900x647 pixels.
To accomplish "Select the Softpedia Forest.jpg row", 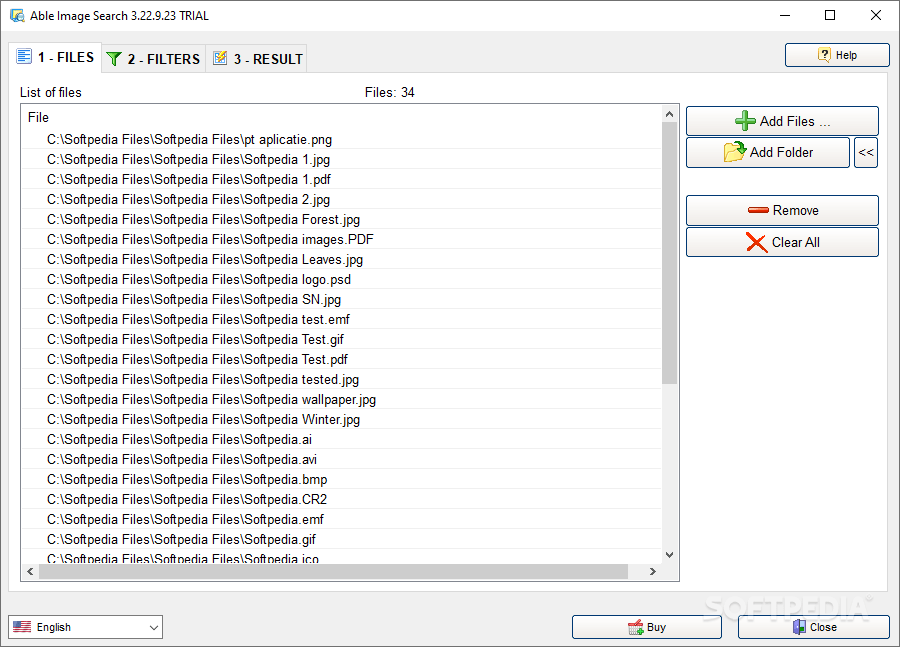I will coord(342,219).
